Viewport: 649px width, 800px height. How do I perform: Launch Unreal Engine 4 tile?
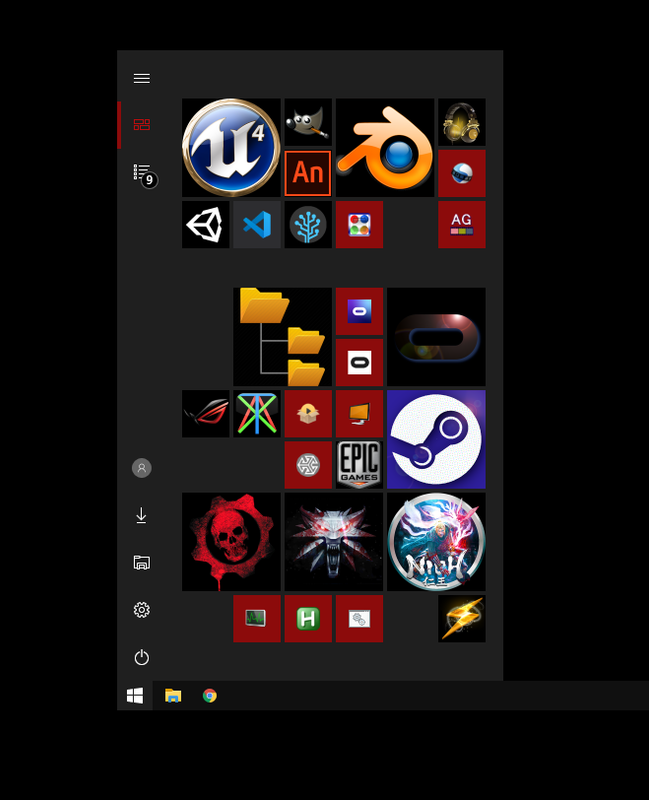click(231, 147)
